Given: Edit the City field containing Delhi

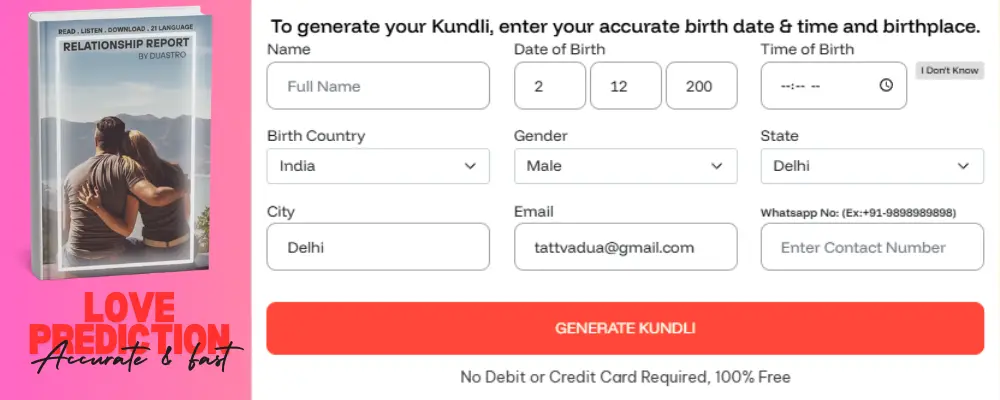Looking at the screenshot, I should pyautogui.click(x=378, y=247).
